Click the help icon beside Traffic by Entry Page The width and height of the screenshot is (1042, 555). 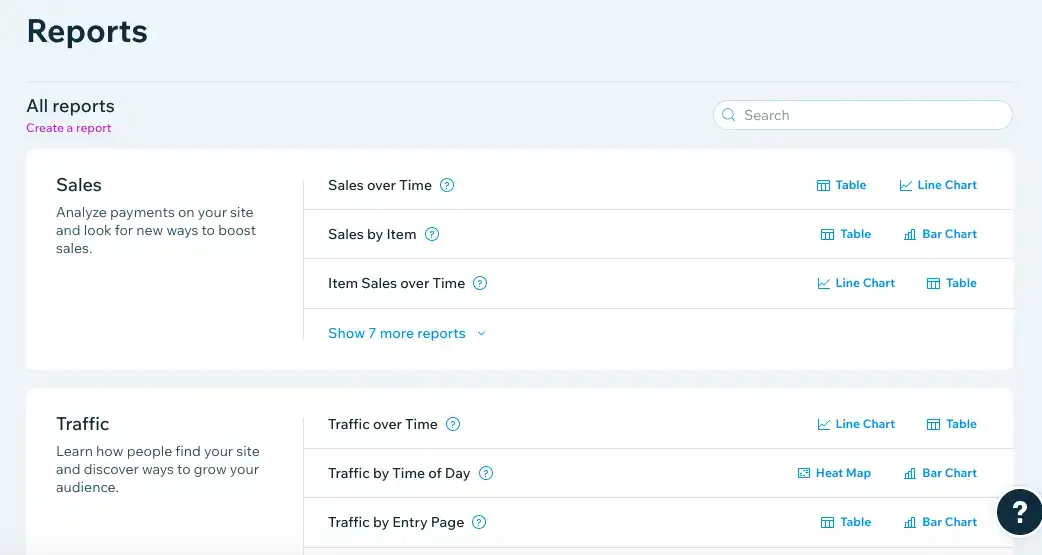(479, 522)
